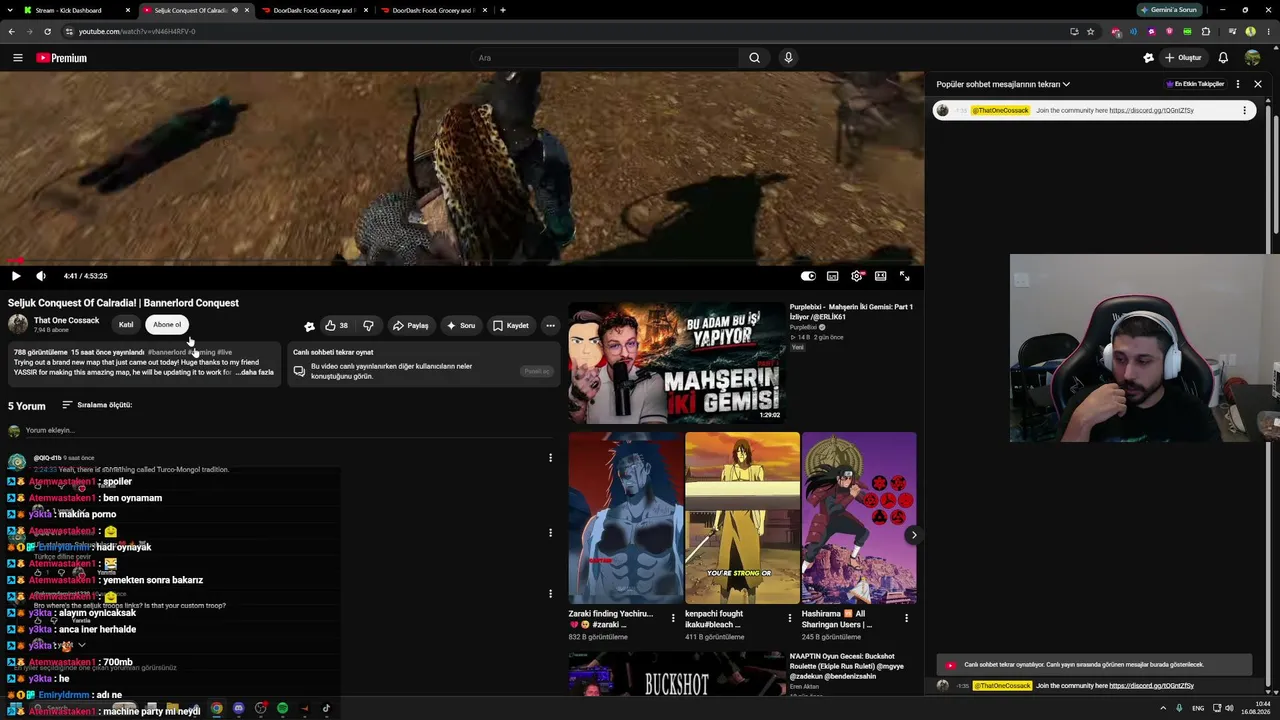Image resolution: width=1280 pixels, height=720 pixels.
Task: Open the subtitles control in the player
Action: tap(832, 276)
